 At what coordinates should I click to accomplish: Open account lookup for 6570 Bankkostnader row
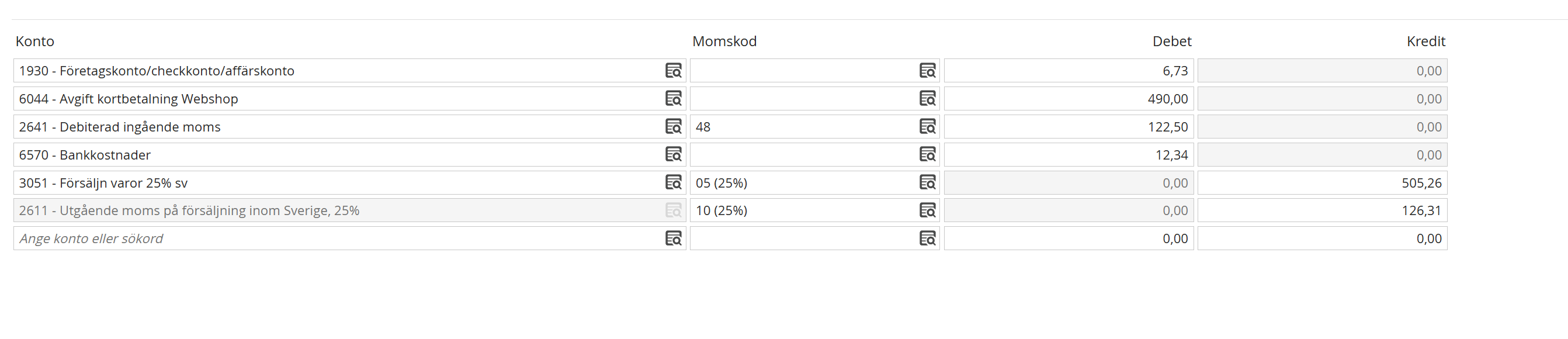point(673,154)
